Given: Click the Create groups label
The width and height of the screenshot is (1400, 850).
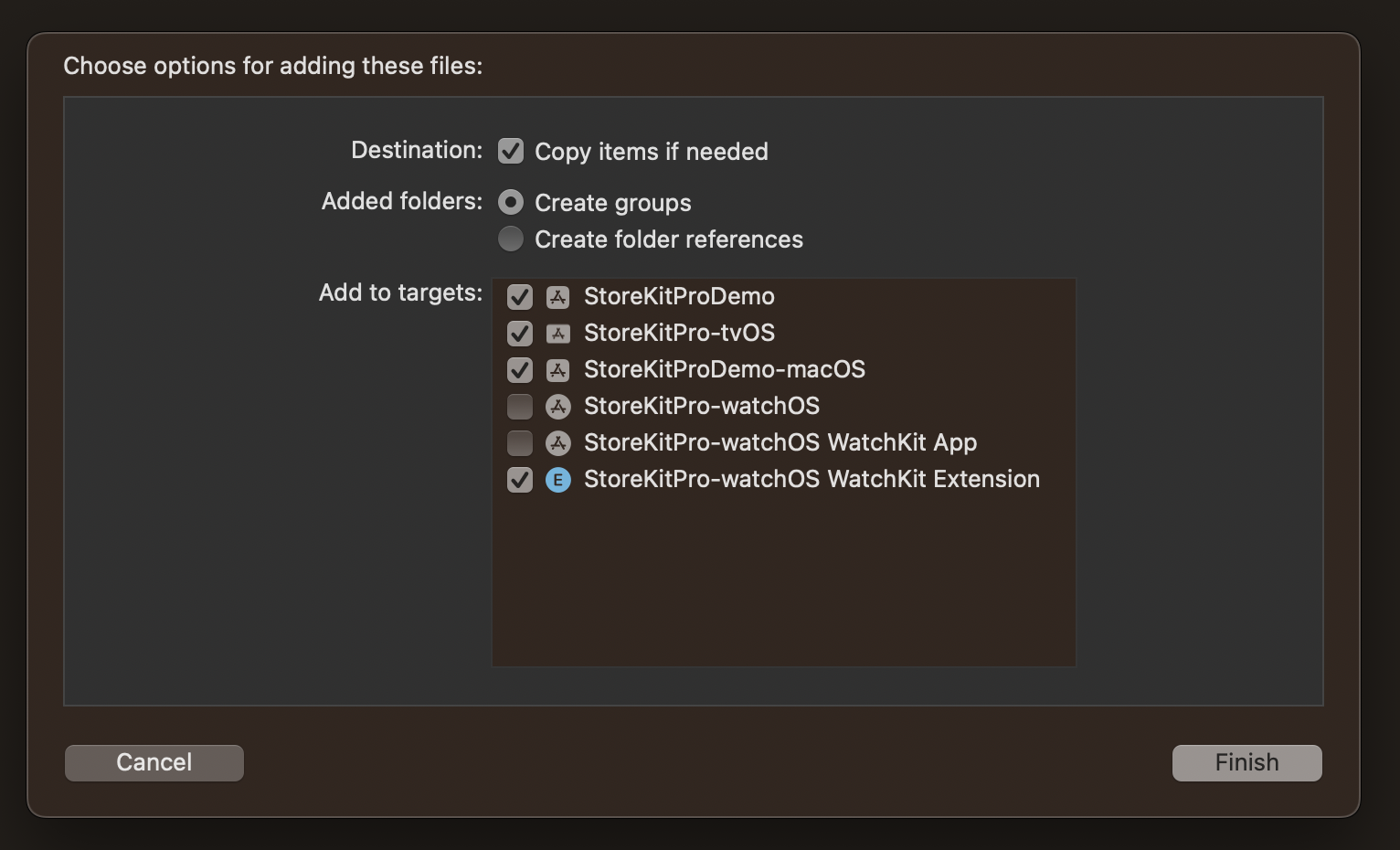Looking at the screenshot, I should (x=613, y=203).
